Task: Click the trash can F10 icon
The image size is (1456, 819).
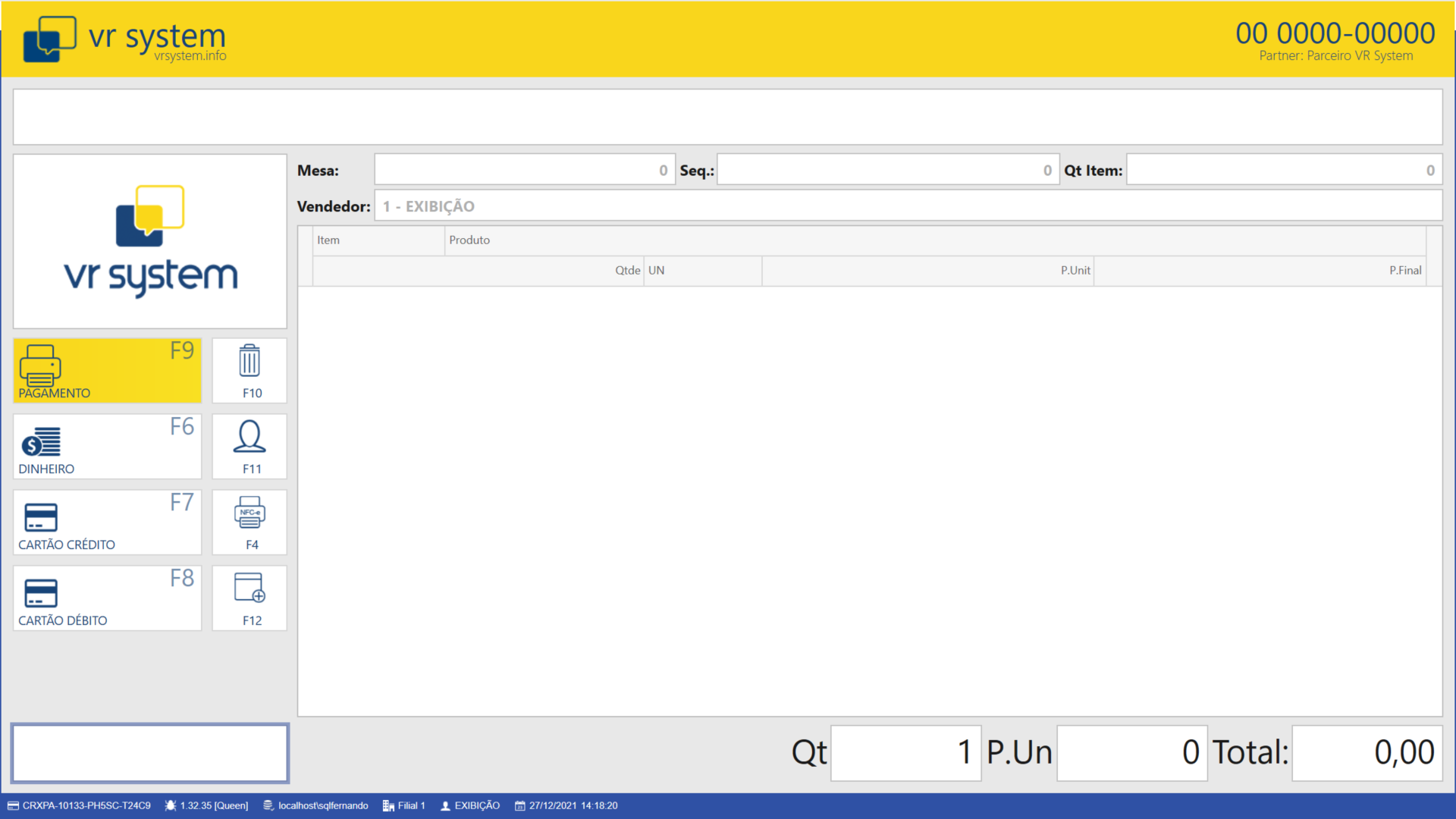Action: pos(249,362)
